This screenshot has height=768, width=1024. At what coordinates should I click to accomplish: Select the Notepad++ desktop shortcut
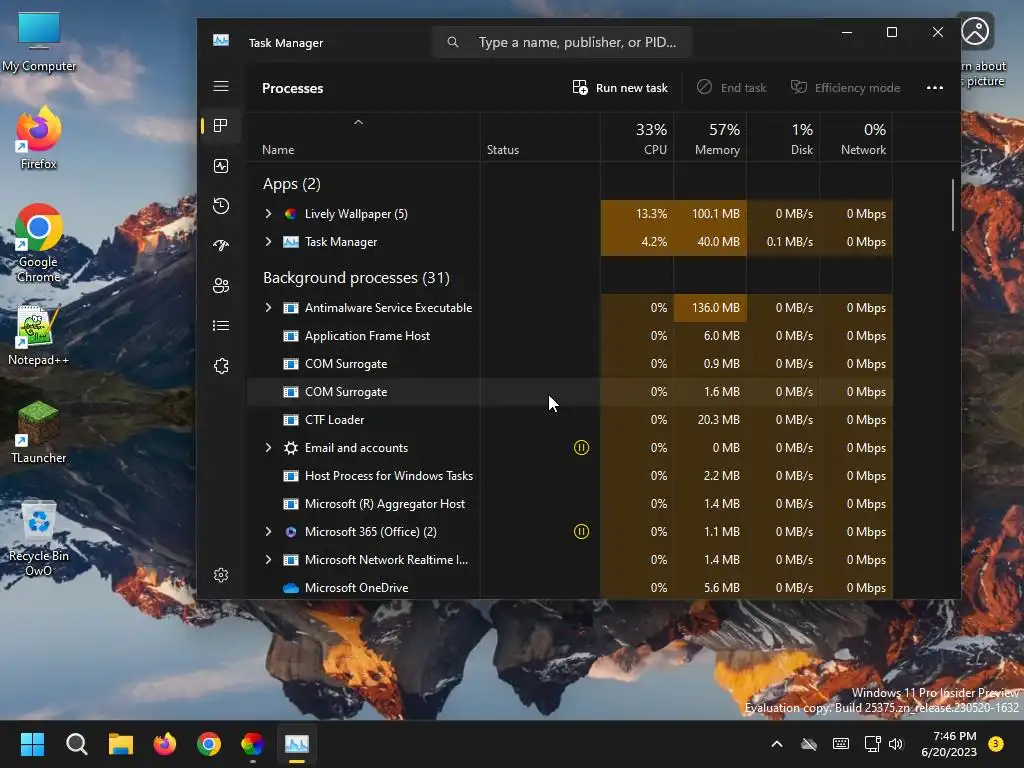point(38,335)
